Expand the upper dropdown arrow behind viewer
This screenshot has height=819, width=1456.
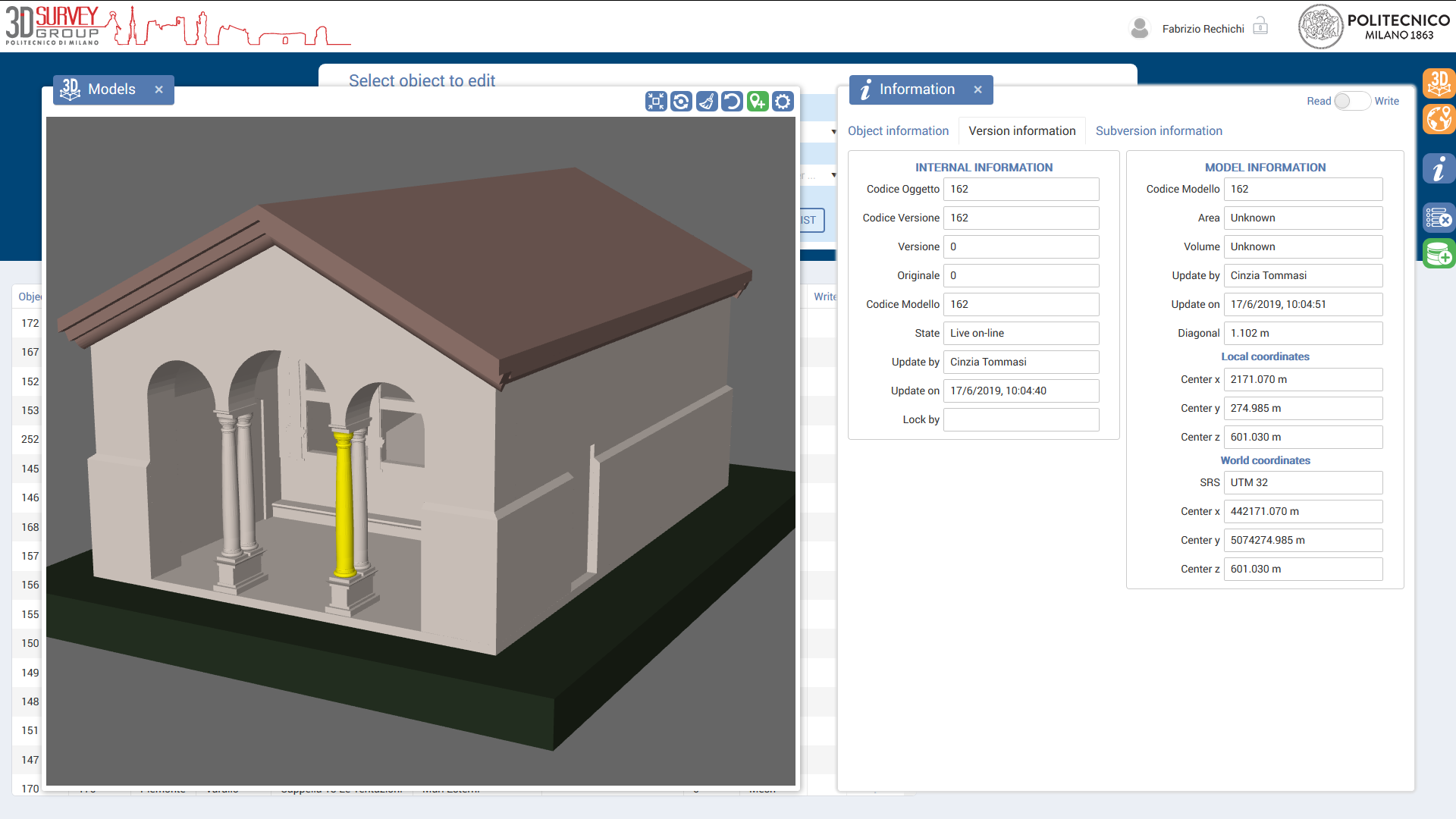point(833,132)
